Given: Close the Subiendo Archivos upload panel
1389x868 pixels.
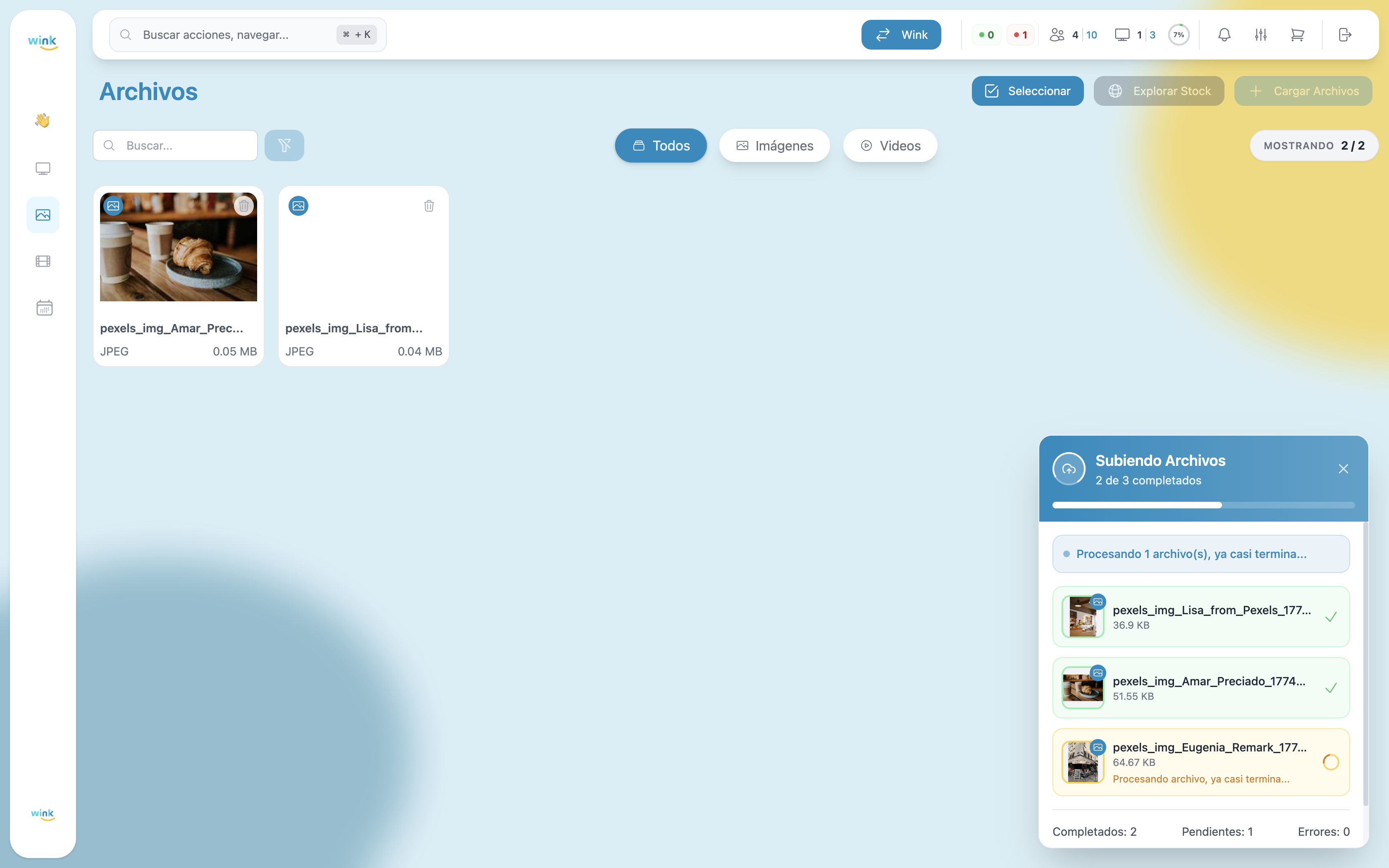Looking at the screenshot, I should [x=1343, y=469].
